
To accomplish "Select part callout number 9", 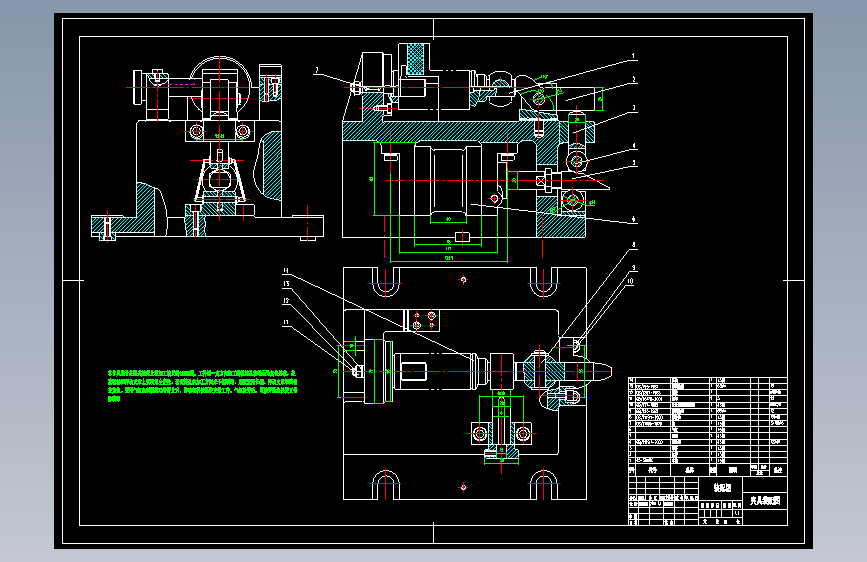I will click(634, 268).
